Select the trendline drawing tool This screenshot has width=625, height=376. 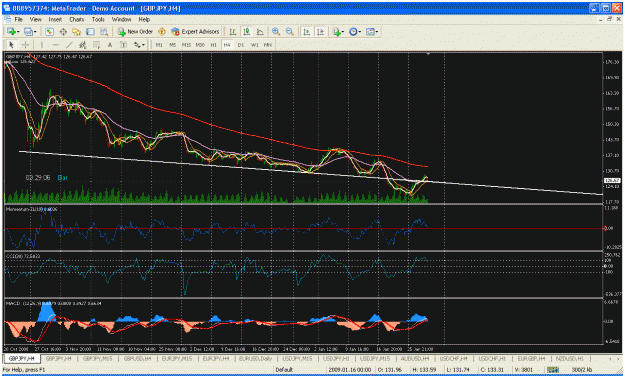(x=69, y=45)
